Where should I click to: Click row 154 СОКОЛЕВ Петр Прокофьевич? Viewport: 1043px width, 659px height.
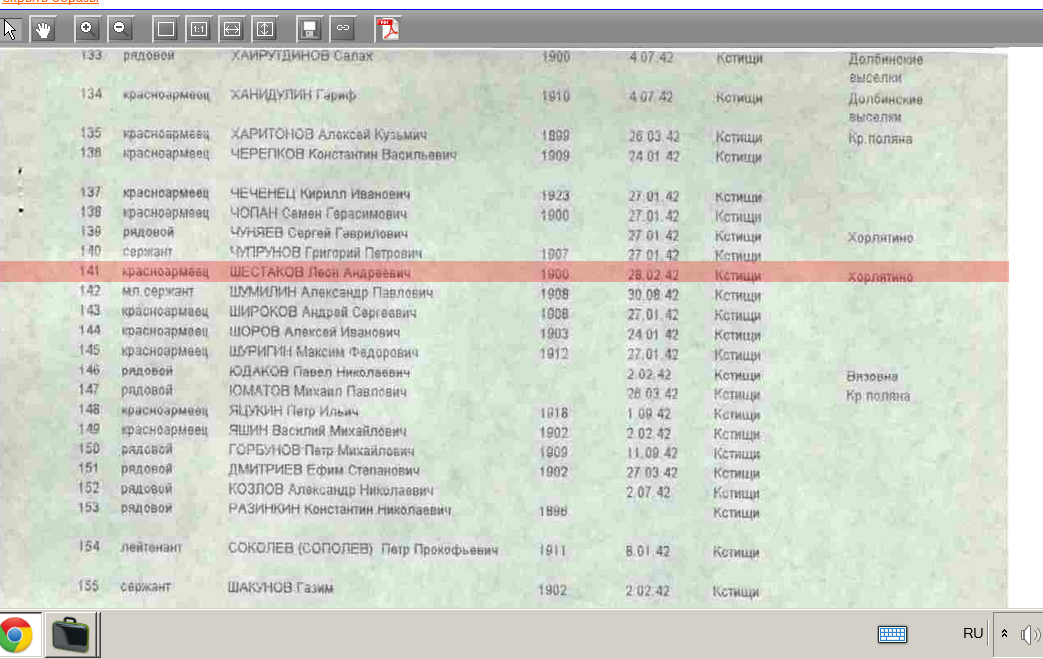(362, 550)
